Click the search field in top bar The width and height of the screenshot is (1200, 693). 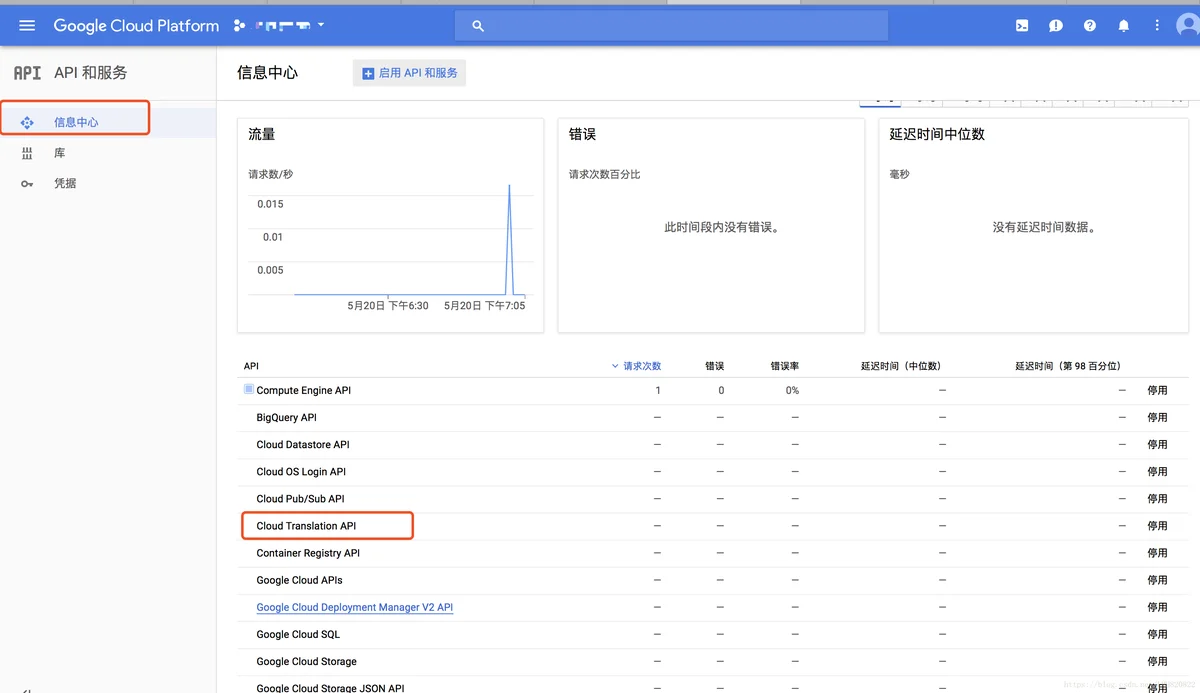[x=671, y=26]
